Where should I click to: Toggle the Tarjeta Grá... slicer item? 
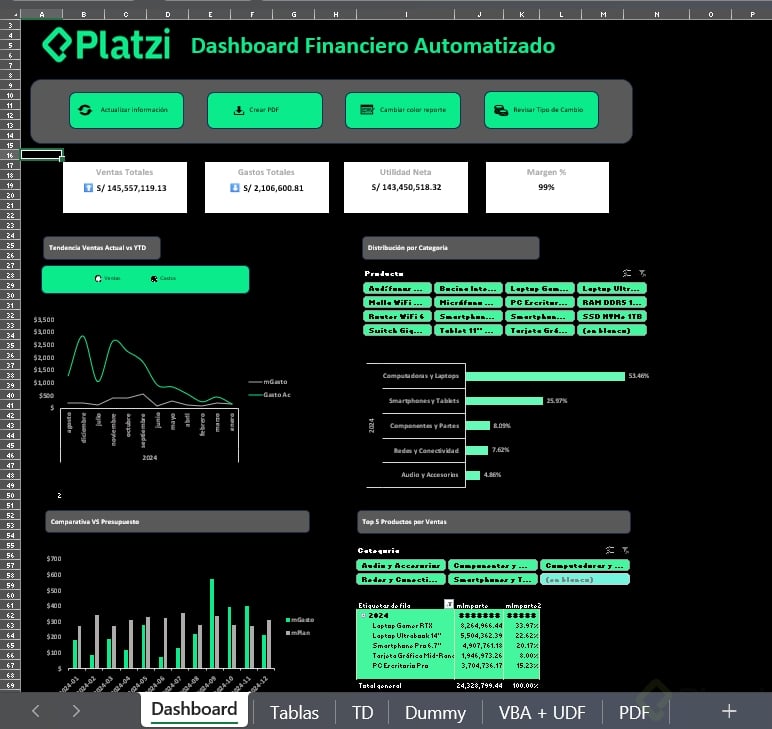pyautogui.click(x=540, y=330)
